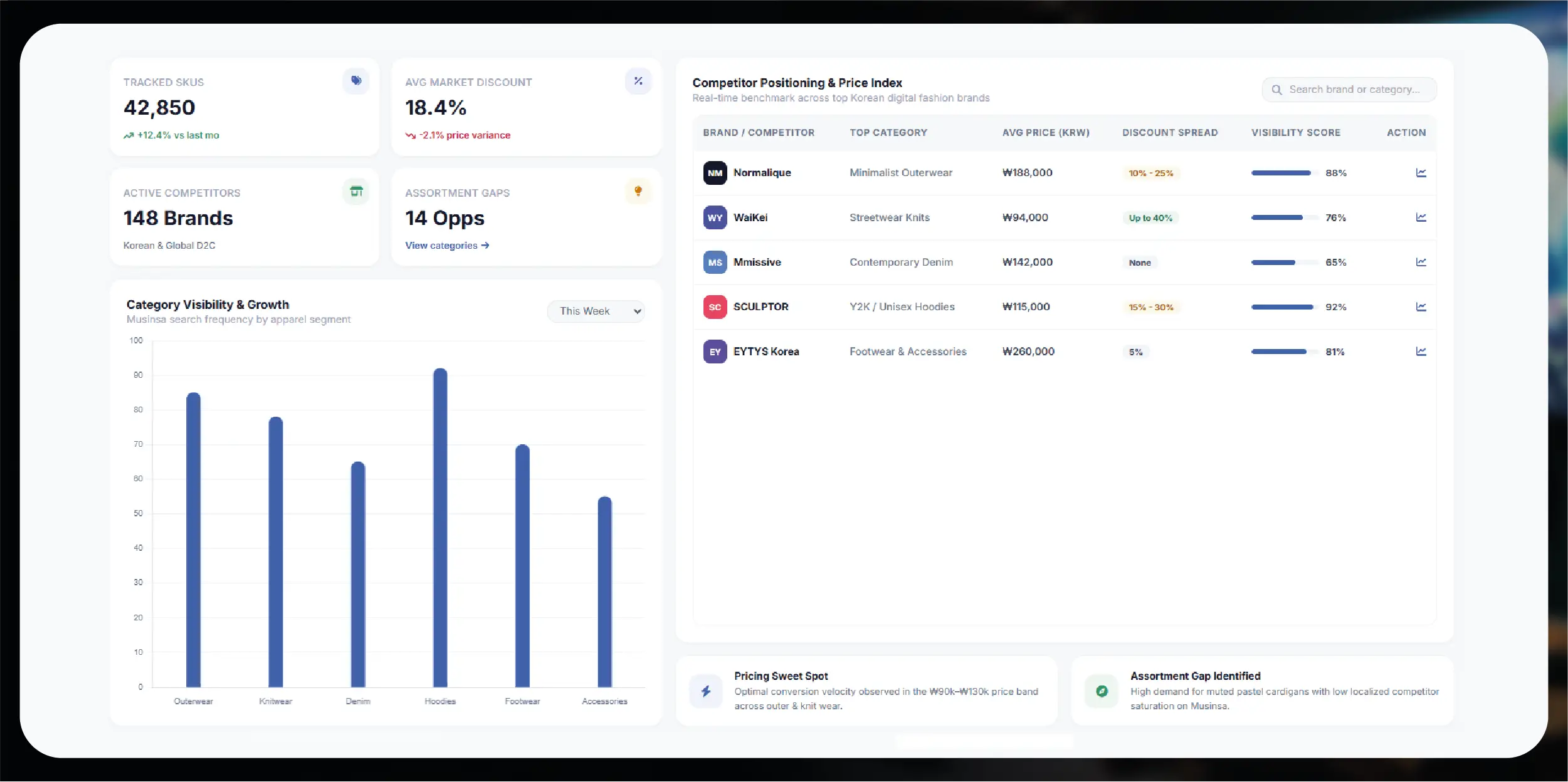Click the EY brand avatar for EYTYS Korea
The height and width of the screenshot is (782, 1568).
coord(715,352)
